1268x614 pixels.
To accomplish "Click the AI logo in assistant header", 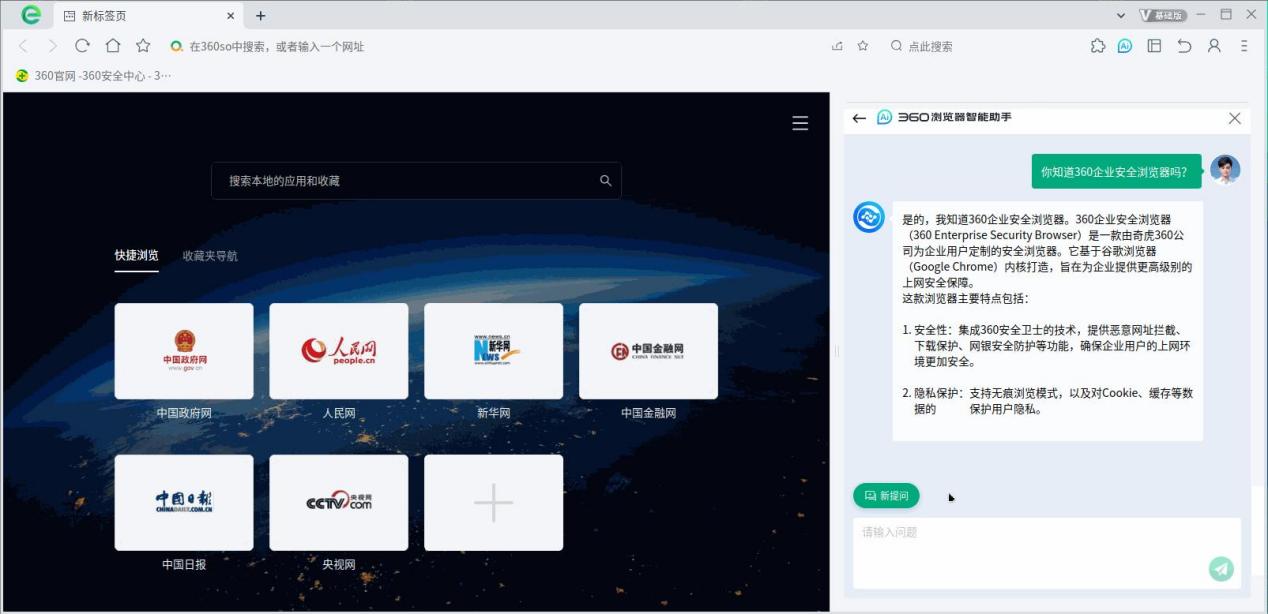I will (884, 118).
